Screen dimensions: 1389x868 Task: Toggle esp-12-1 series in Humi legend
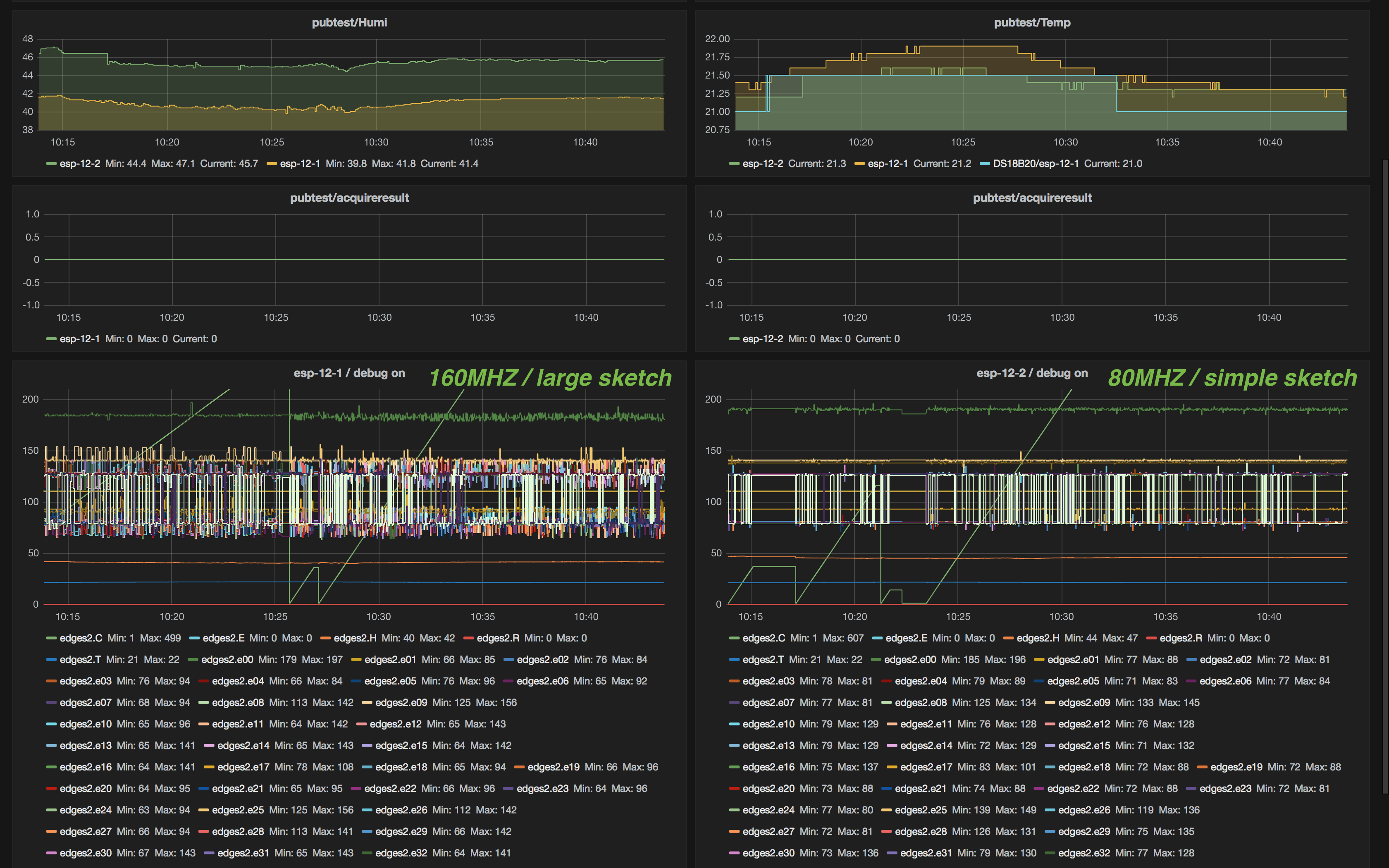(300, 164)
